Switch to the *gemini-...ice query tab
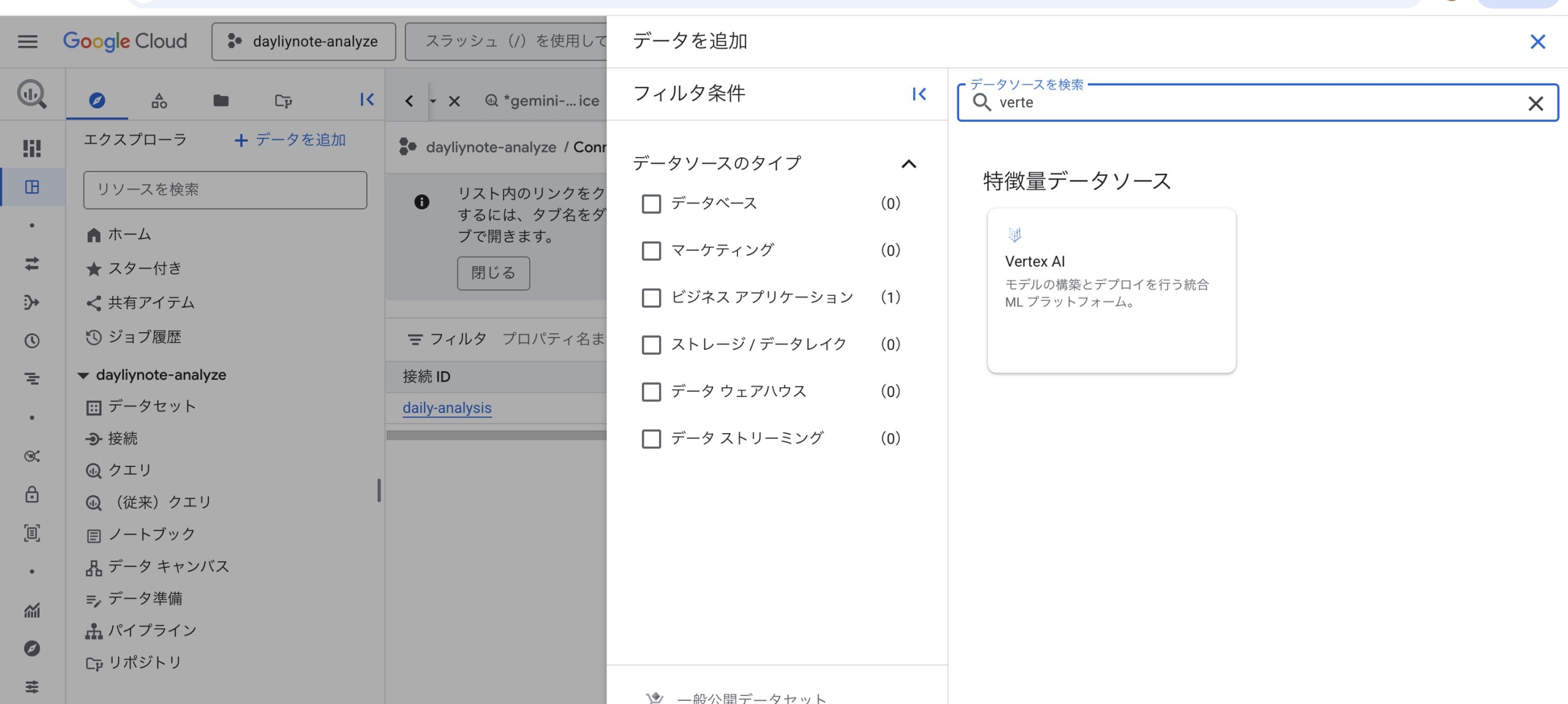The image size is (1568, 704). [x=543, y=100]
